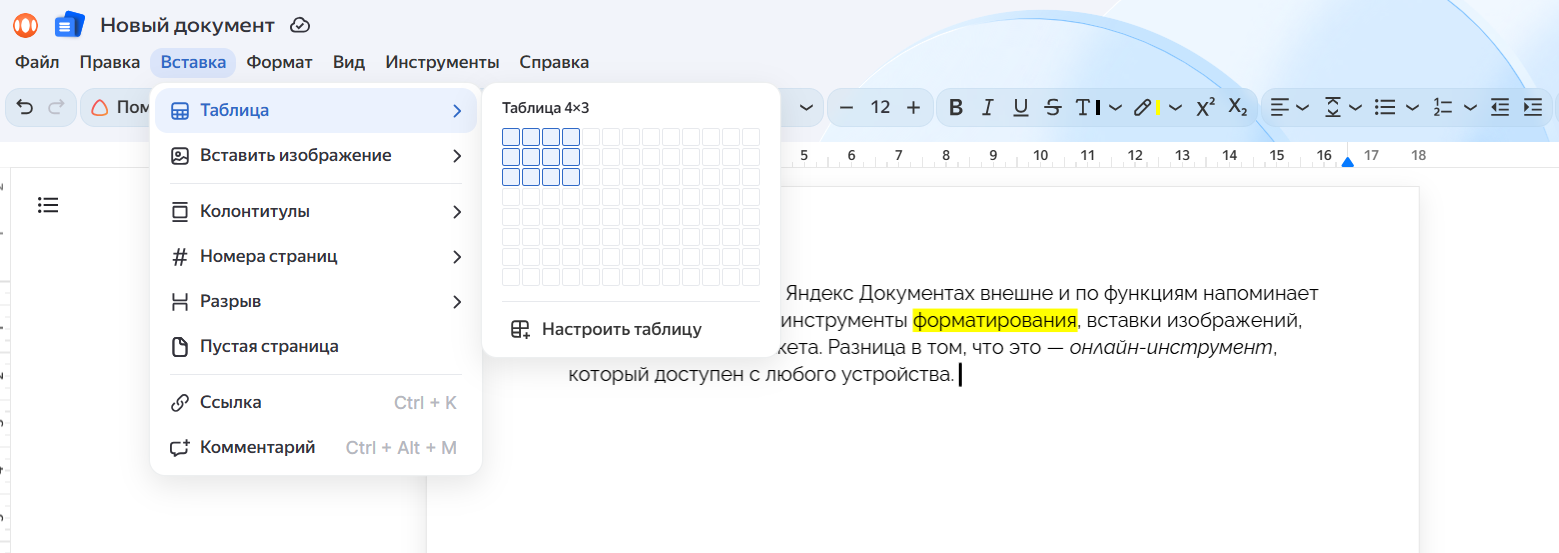Click the header-footer icon beside Колонтитулы
Screen dimensions: 1559x553
tap(180, 212)
